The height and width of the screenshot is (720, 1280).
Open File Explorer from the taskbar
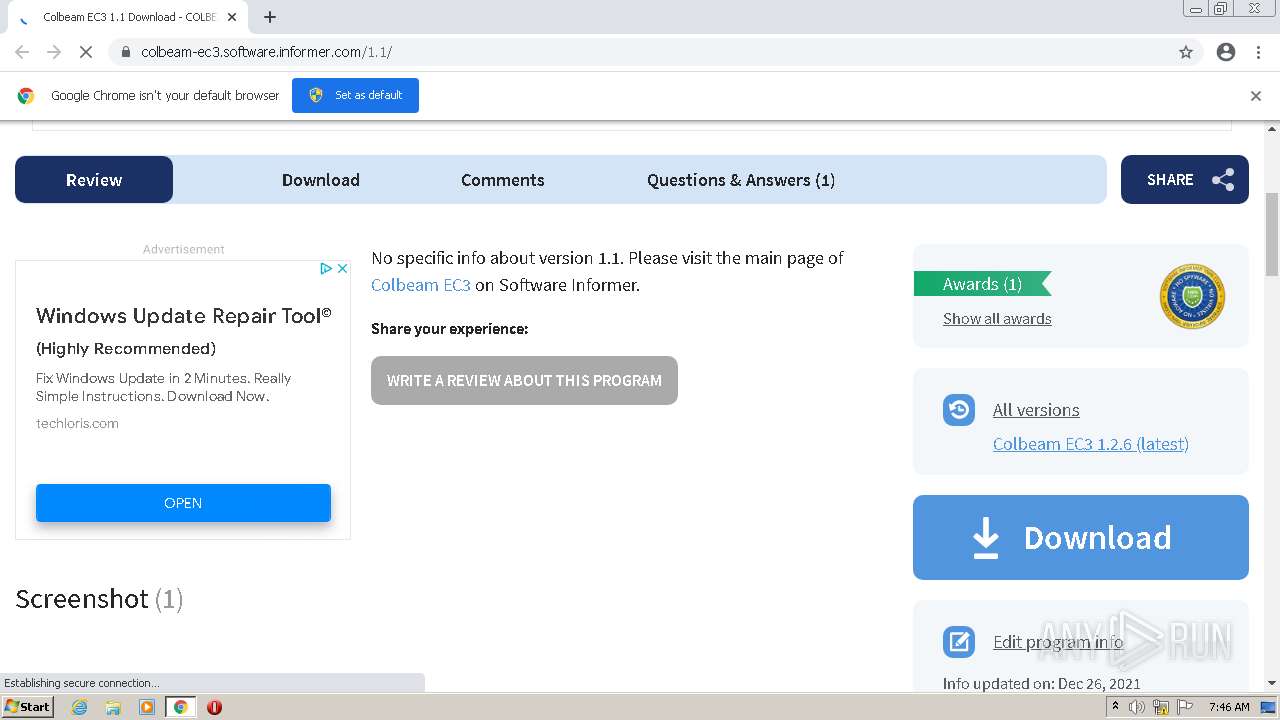[113, 707]
